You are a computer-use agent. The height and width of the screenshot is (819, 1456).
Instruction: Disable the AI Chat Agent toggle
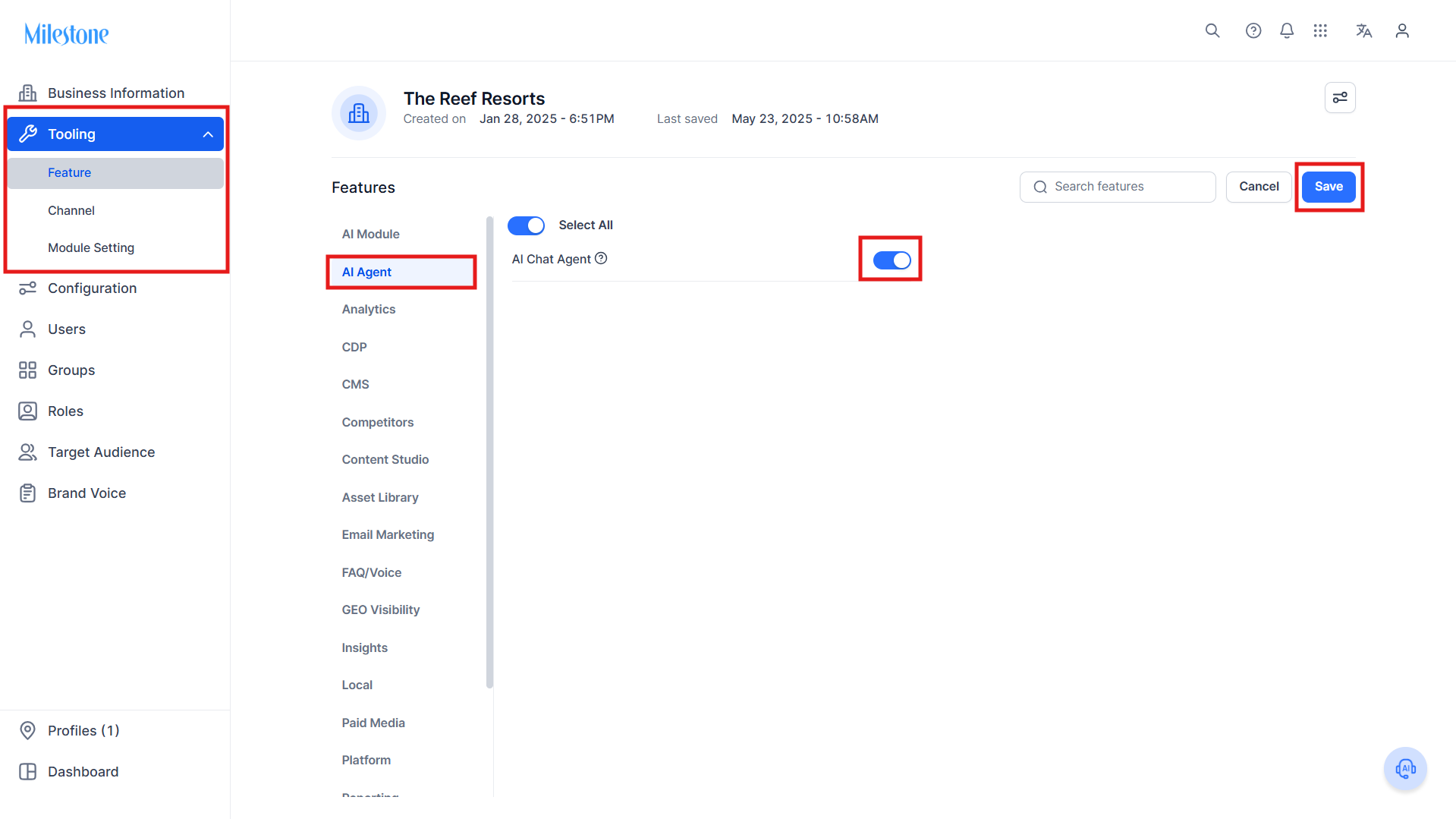892,260
